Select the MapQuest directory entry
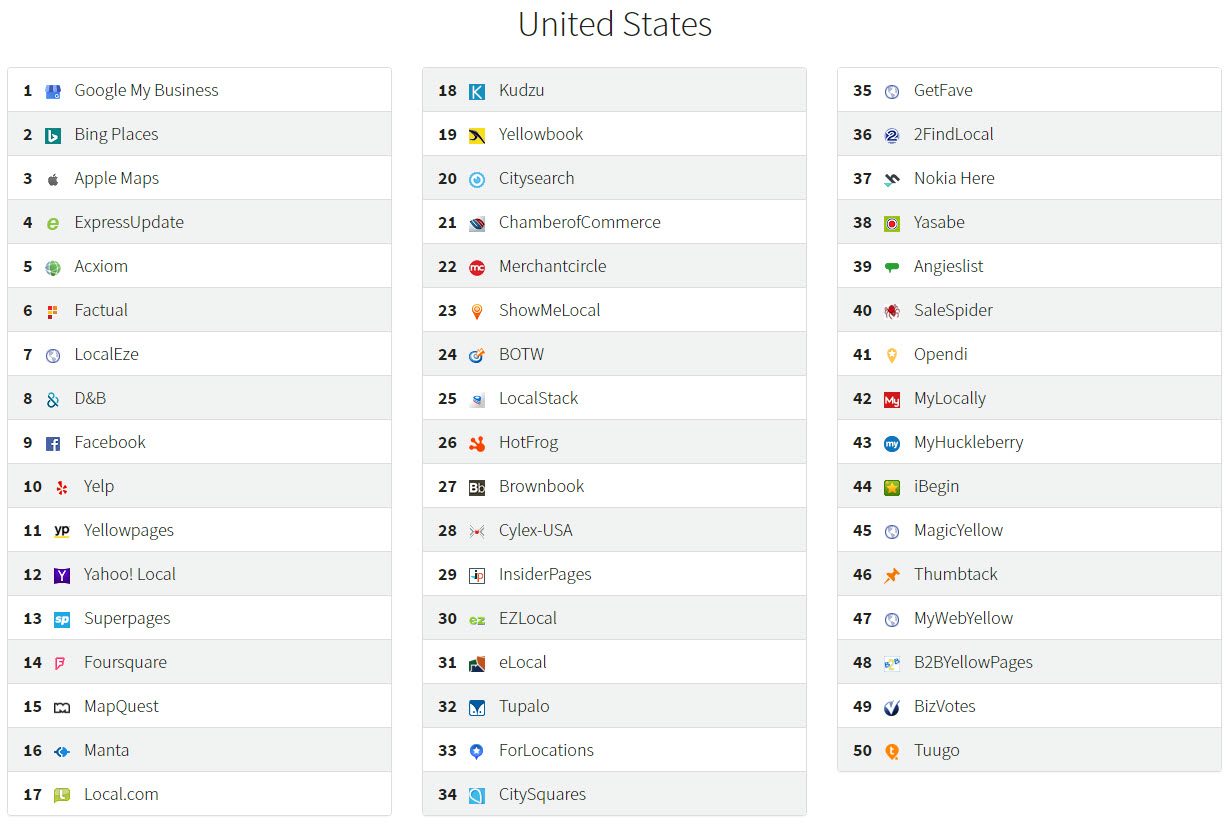 (121, 706)
